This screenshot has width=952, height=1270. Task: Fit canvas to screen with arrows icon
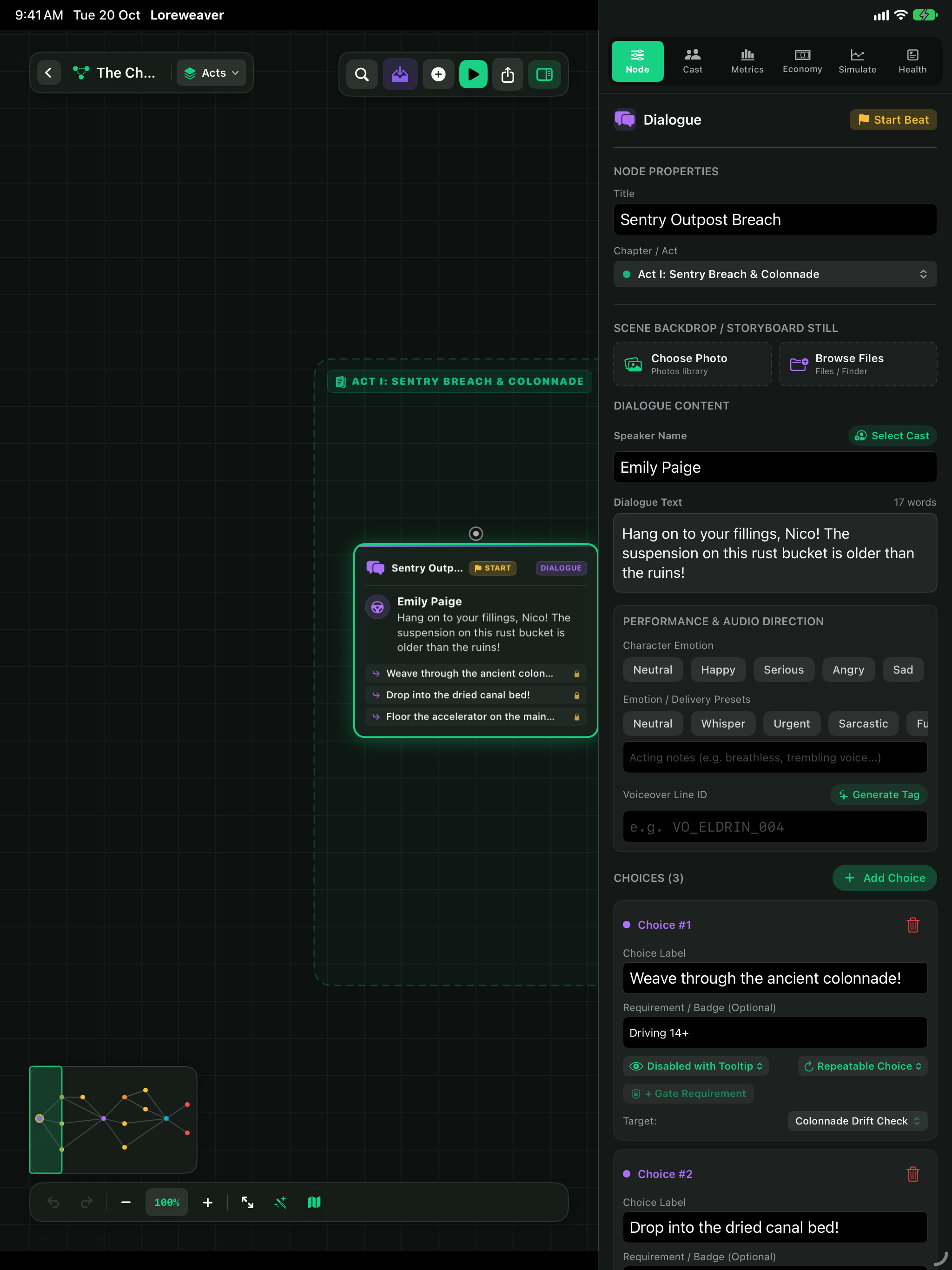(247, 1202)
